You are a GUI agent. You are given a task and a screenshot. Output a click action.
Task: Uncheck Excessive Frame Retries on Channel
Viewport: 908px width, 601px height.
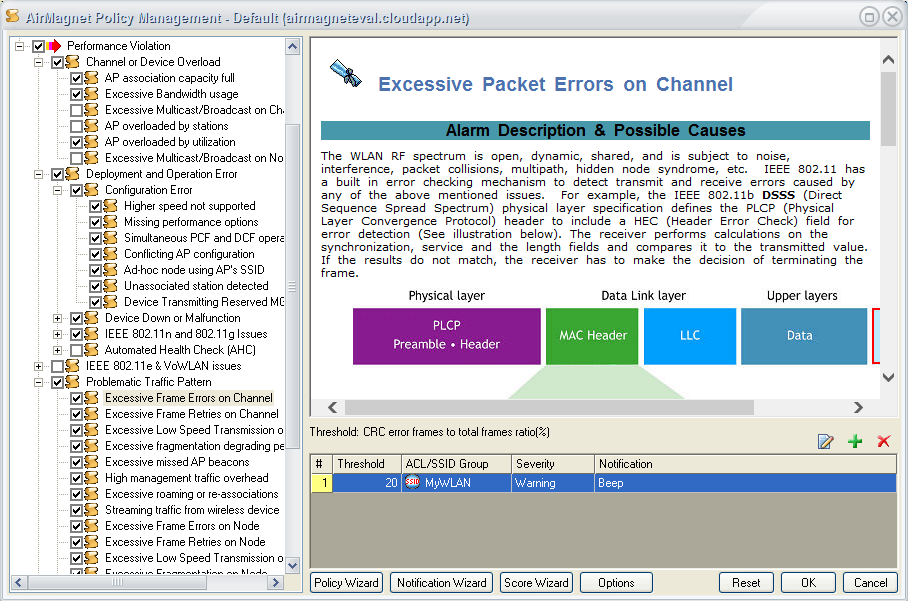tap(76, 414)
